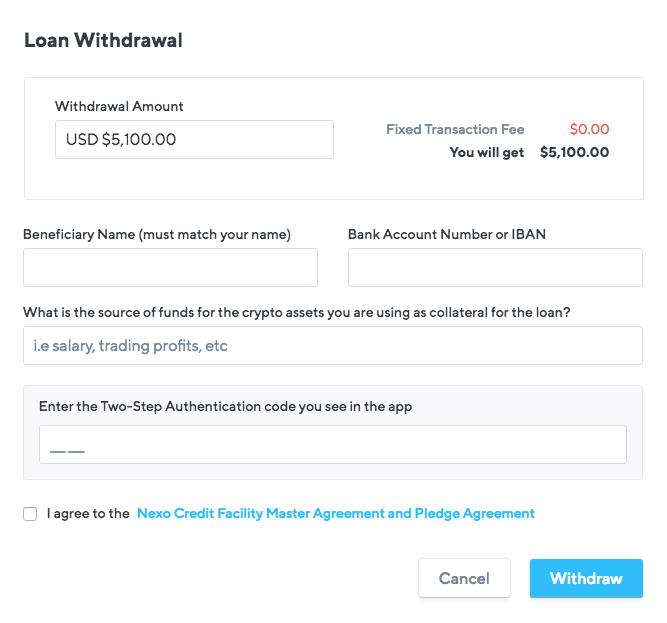
Task: Click the 'I agree to the' label
Action: coord(88,513)
